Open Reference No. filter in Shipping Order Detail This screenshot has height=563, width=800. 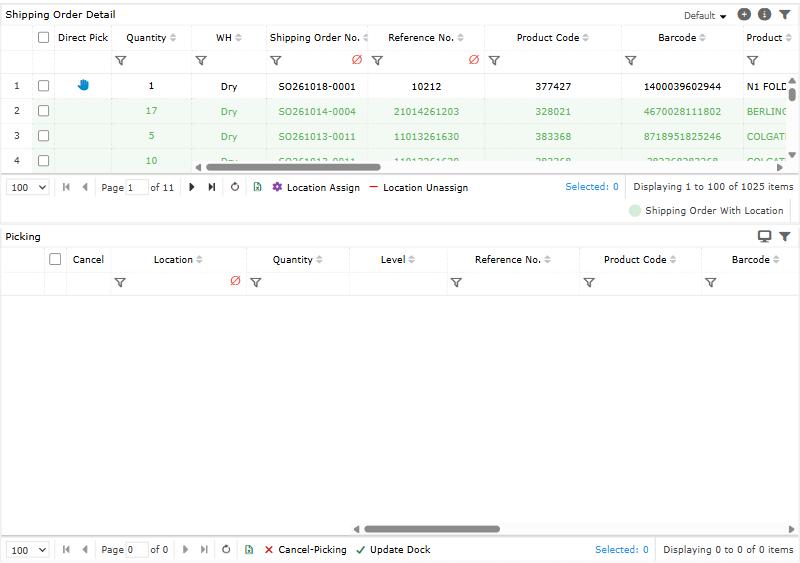click(377, 61)
